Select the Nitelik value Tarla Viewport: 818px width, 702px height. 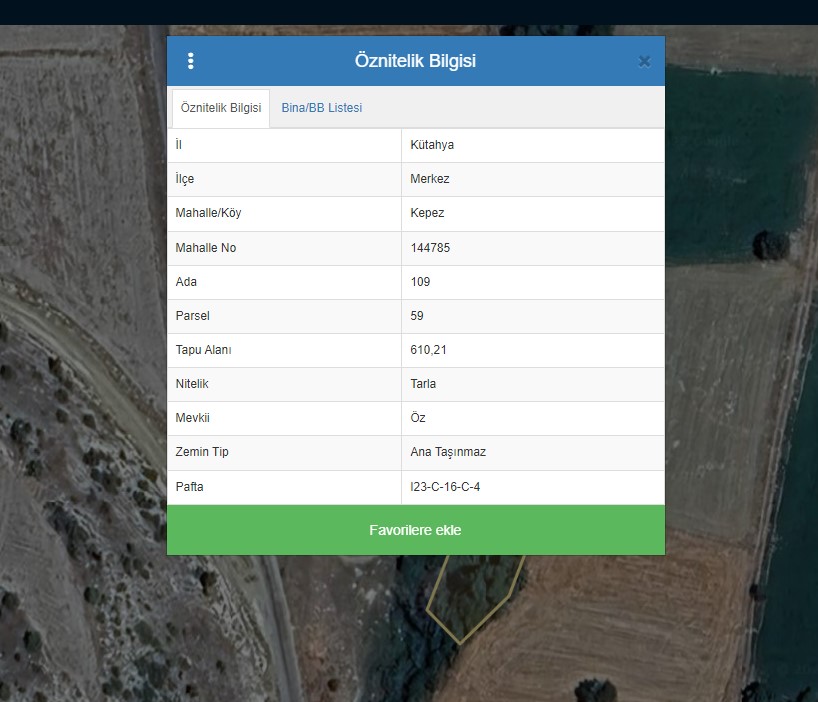pyautogui.click(x=423, y=384)
